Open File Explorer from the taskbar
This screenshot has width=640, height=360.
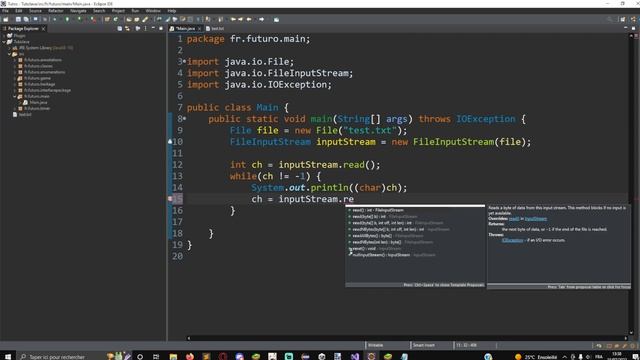tap(173, 356)
